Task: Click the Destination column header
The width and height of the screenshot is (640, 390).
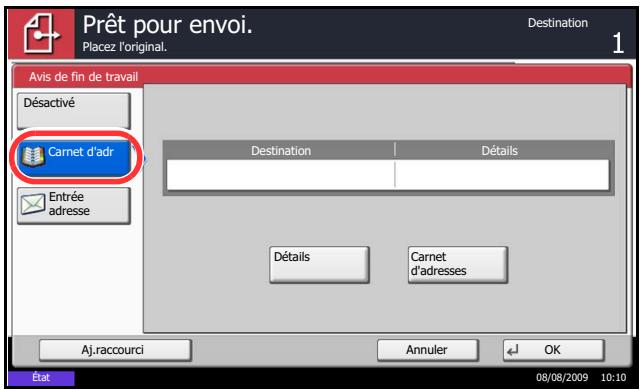Action: (x=281, y=151)
